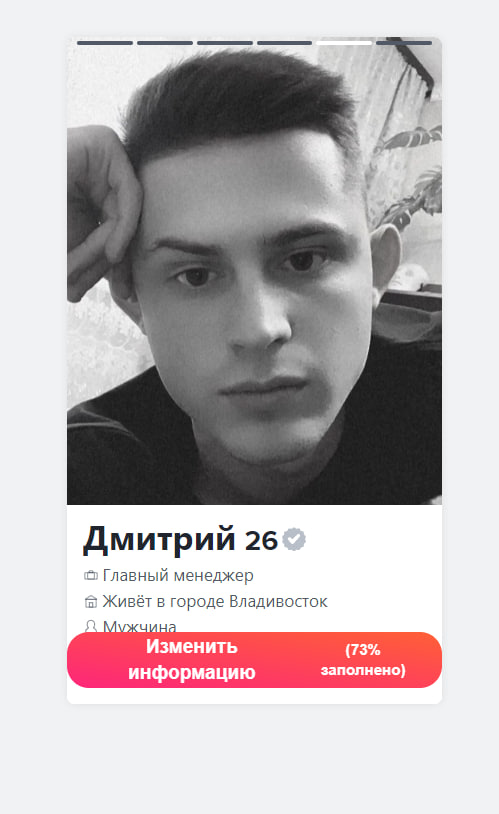Jump to the first photo indicator segment
Screen dimensions: 499x814
coord(105,43)
